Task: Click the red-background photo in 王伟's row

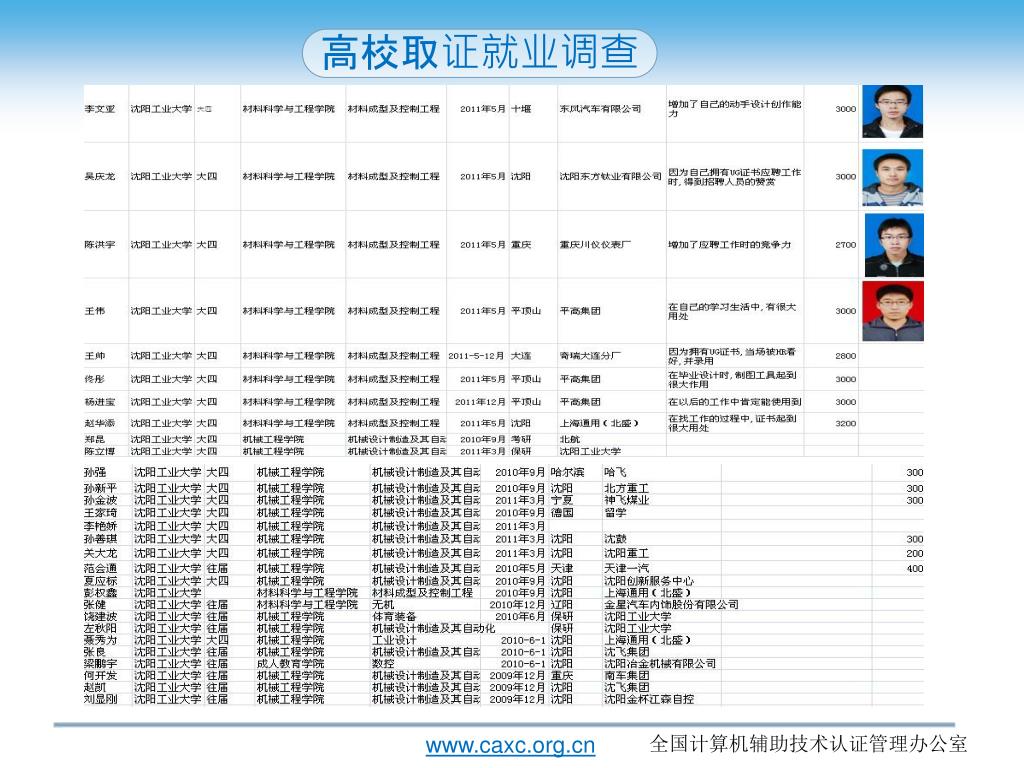Action: tap(893, 312)
